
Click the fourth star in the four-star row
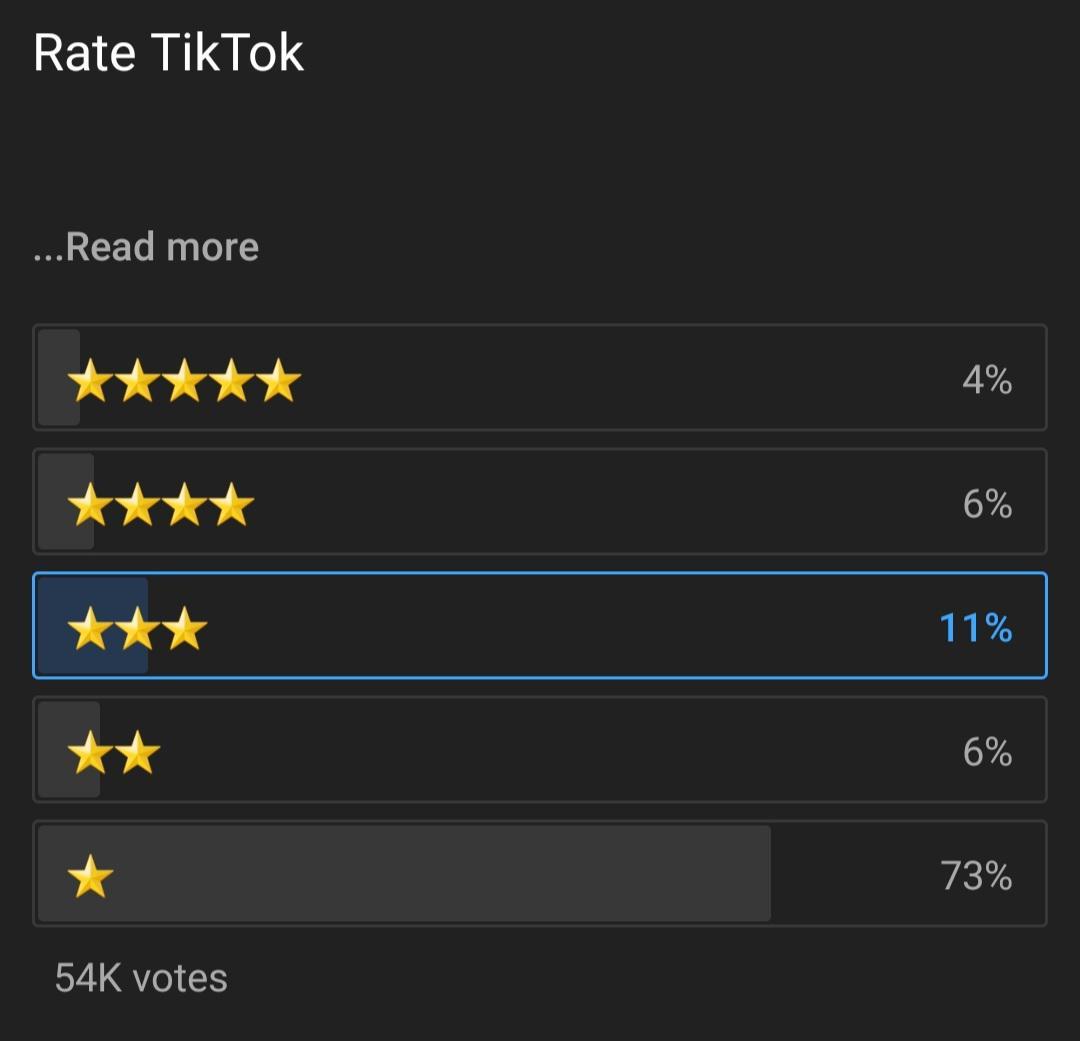234,503
